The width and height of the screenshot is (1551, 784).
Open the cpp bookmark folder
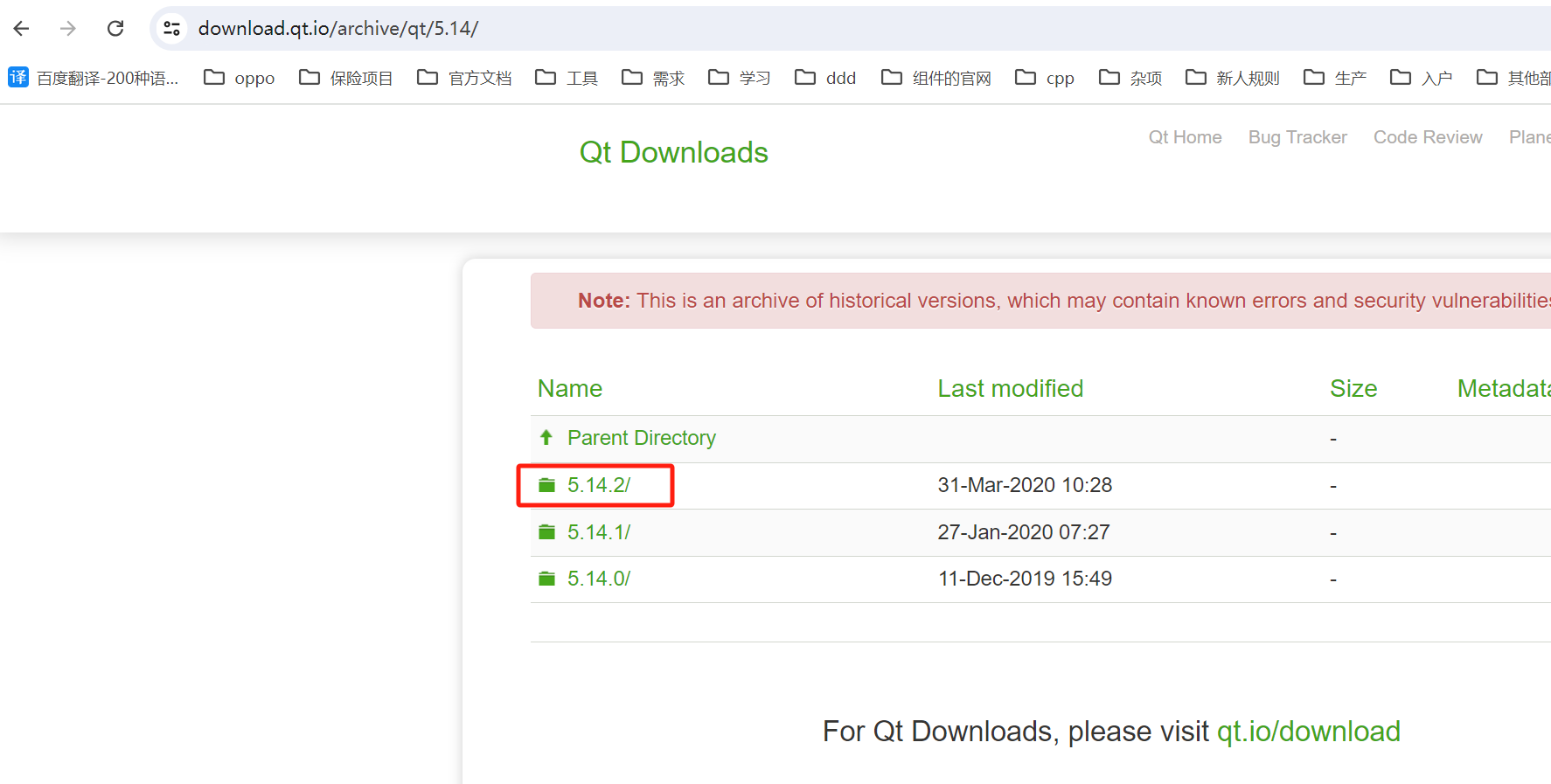1045,78
